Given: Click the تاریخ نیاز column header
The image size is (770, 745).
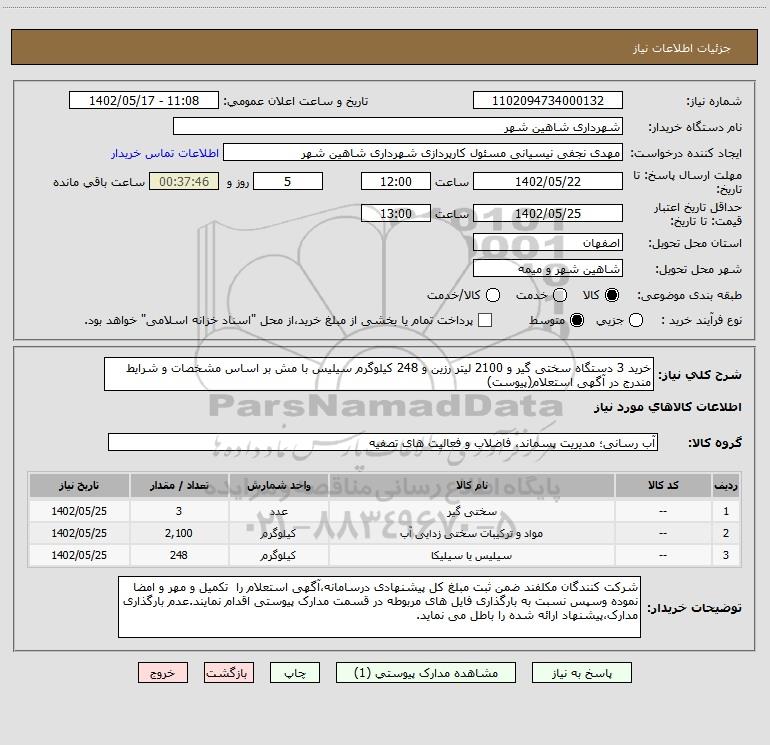Looking at the screenshot, I should click(x=79, y=485).
